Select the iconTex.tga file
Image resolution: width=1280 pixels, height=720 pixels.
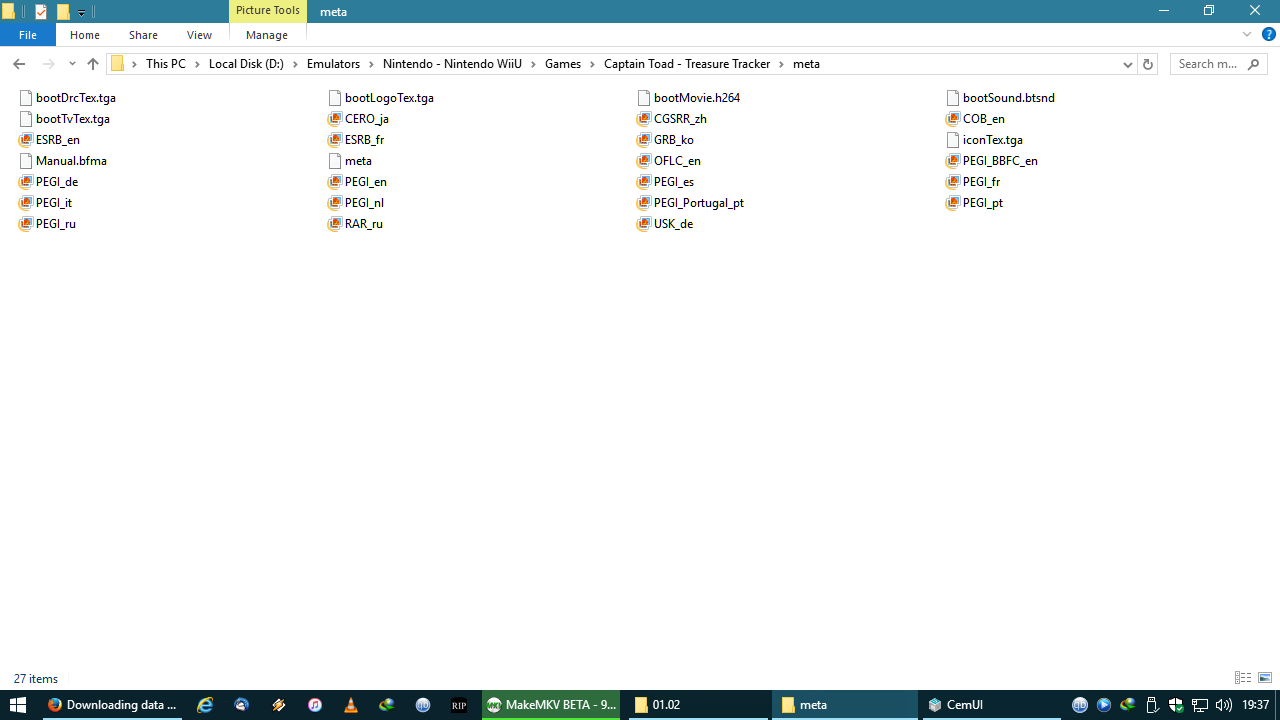[x=984, y=140]
